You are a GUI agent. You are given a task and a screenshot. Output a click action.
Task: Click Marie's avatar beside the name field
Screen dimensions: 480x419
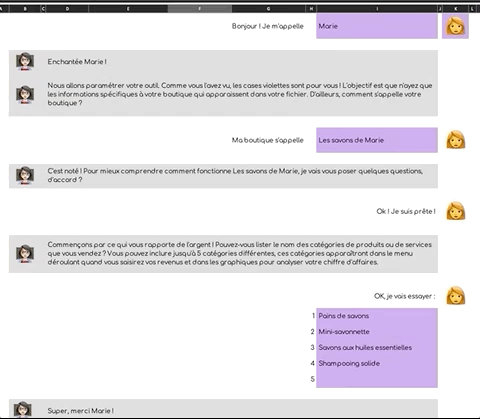pos(455,26)
